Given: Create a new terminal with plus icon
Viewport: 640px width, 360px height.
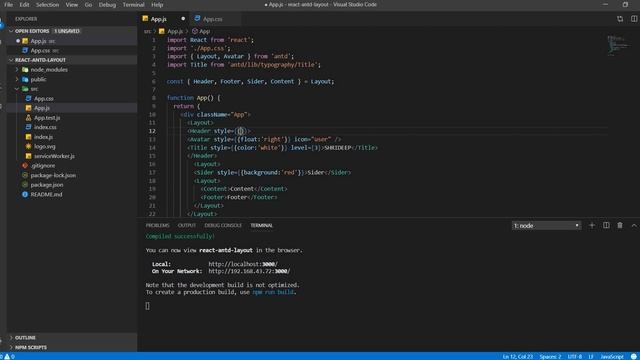Looking at the screenshot, I should click(x=592, y=225).
